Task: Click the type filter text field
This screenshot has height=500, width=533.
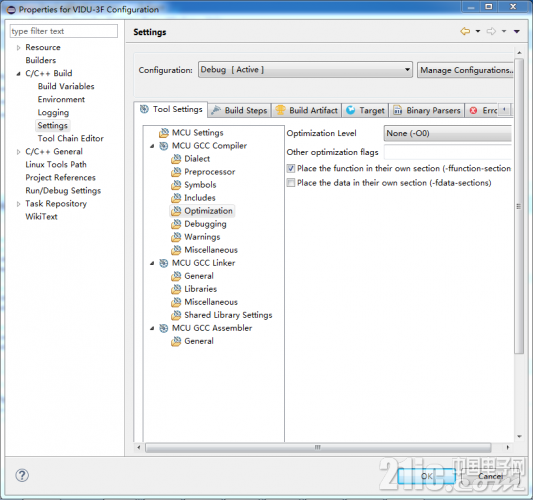Action: (x=64, y=31)
